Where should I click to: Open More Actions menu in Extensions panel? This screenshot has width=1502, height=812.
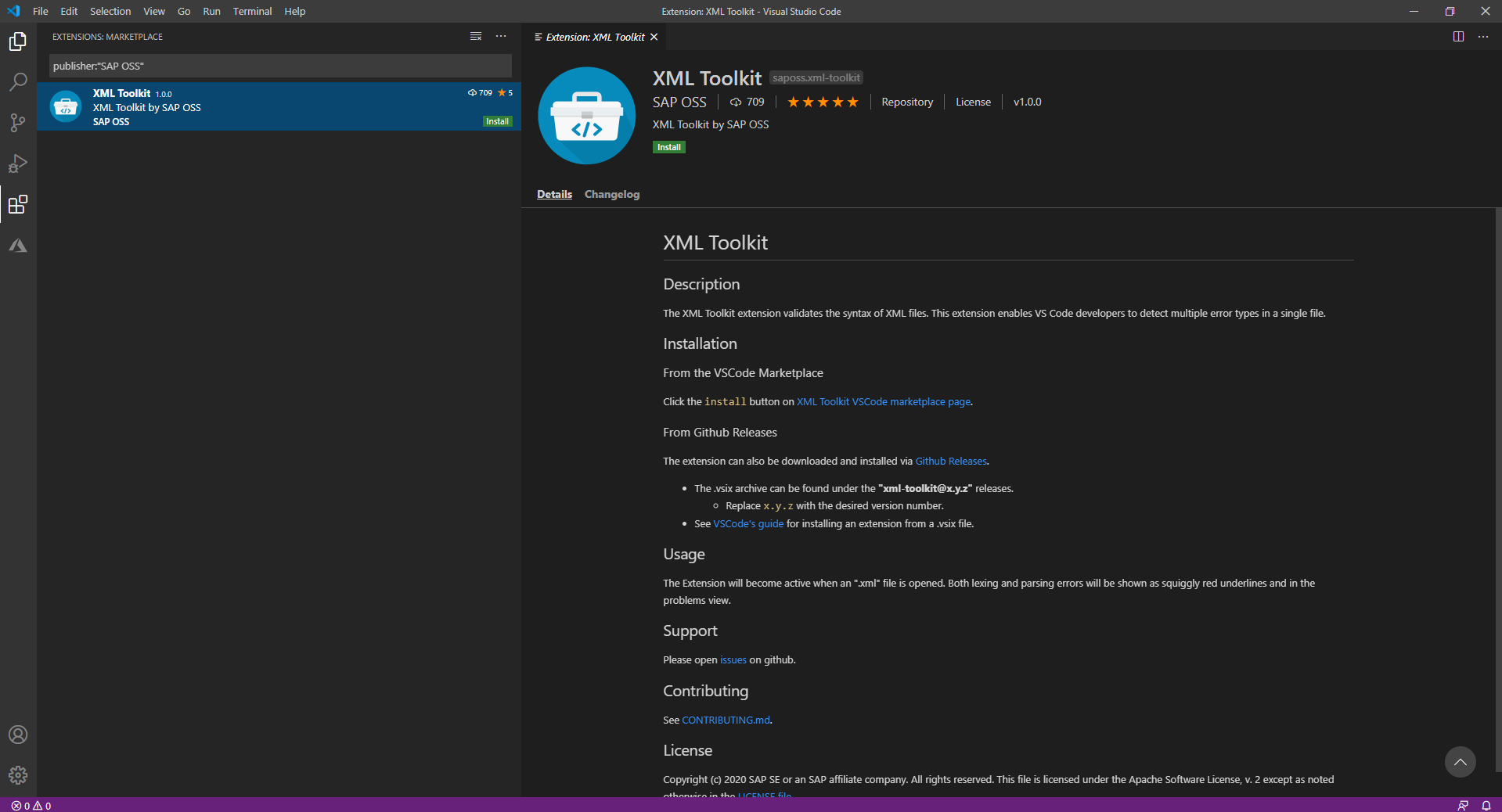pyautogui.click(x=500, y=36)
